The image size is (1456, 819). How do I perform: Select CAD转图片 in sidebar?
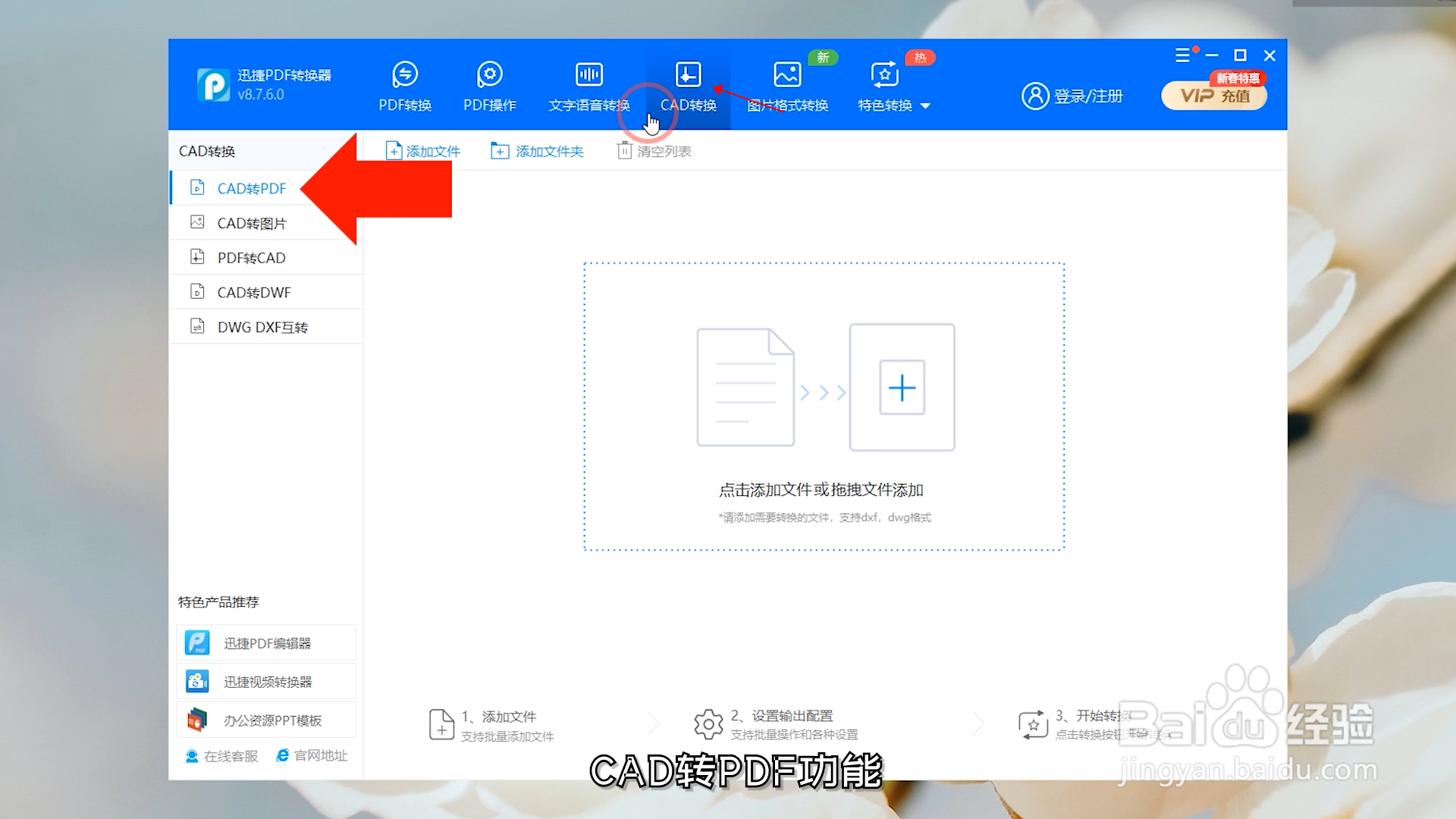tap(265, 223)
